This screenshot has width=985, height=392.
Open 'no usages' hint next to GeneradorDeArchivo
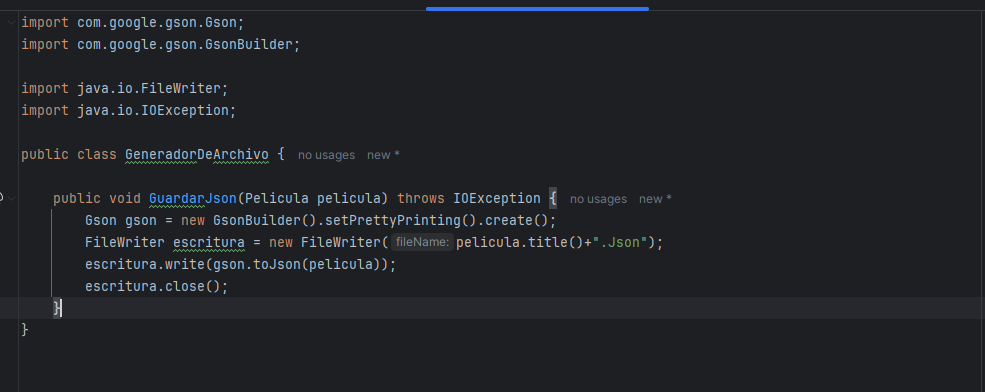(x=326, y=155)
